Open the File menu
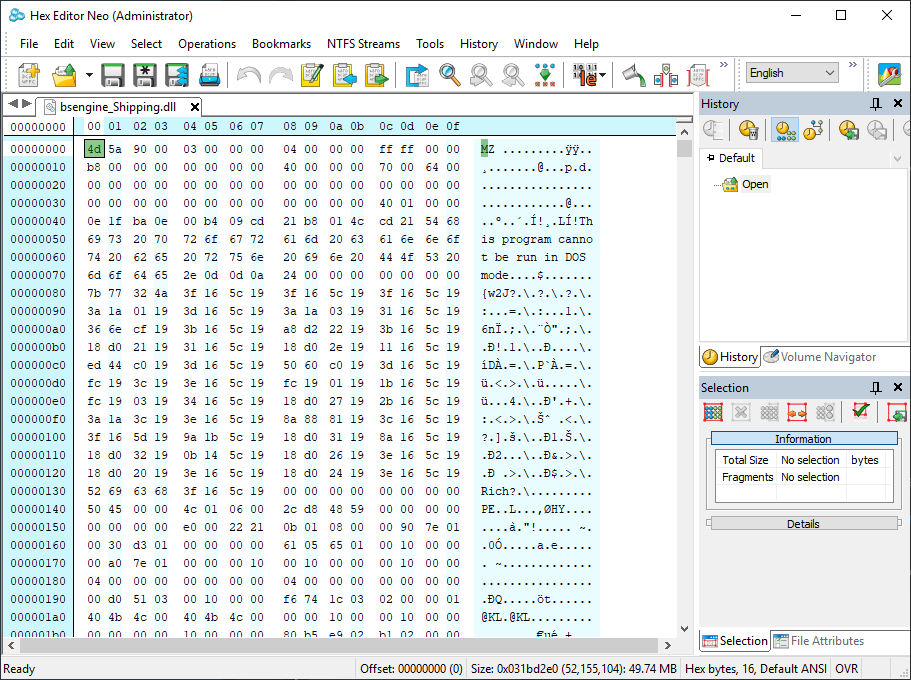The image size is (911, 680). pyautogui.click(x=28, y=44)
